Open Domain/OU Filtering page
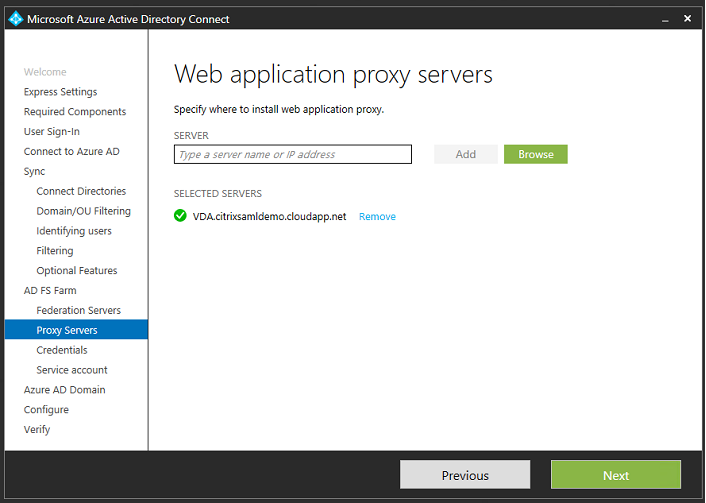This screenshot has width=706, height=503. pos(83,211)
